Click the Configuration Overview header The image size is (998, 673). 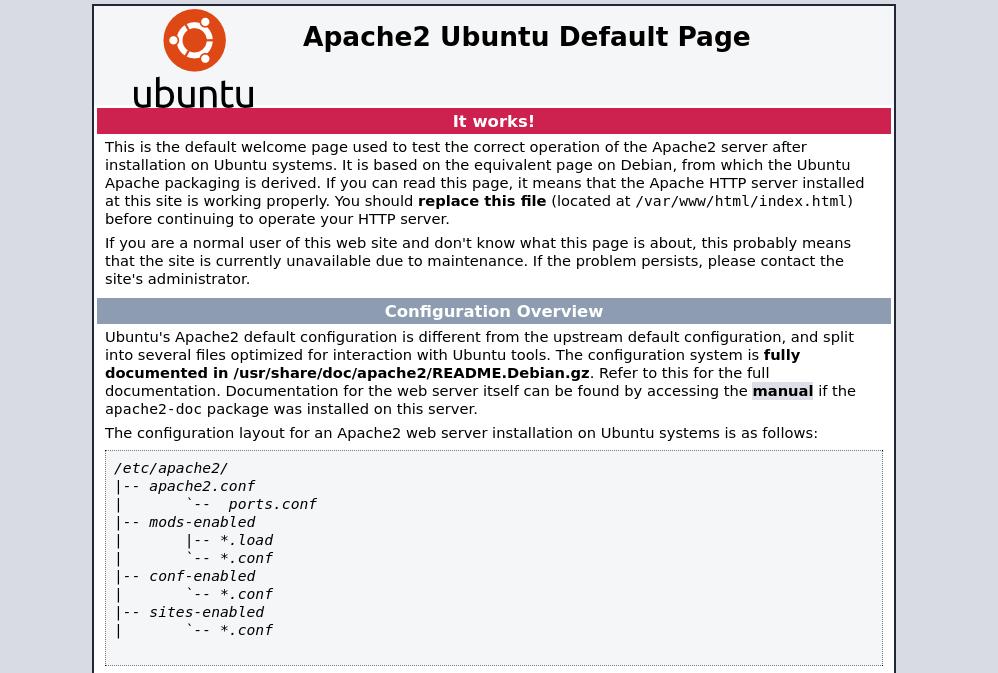pyautogui.click(x=493, y=311)
